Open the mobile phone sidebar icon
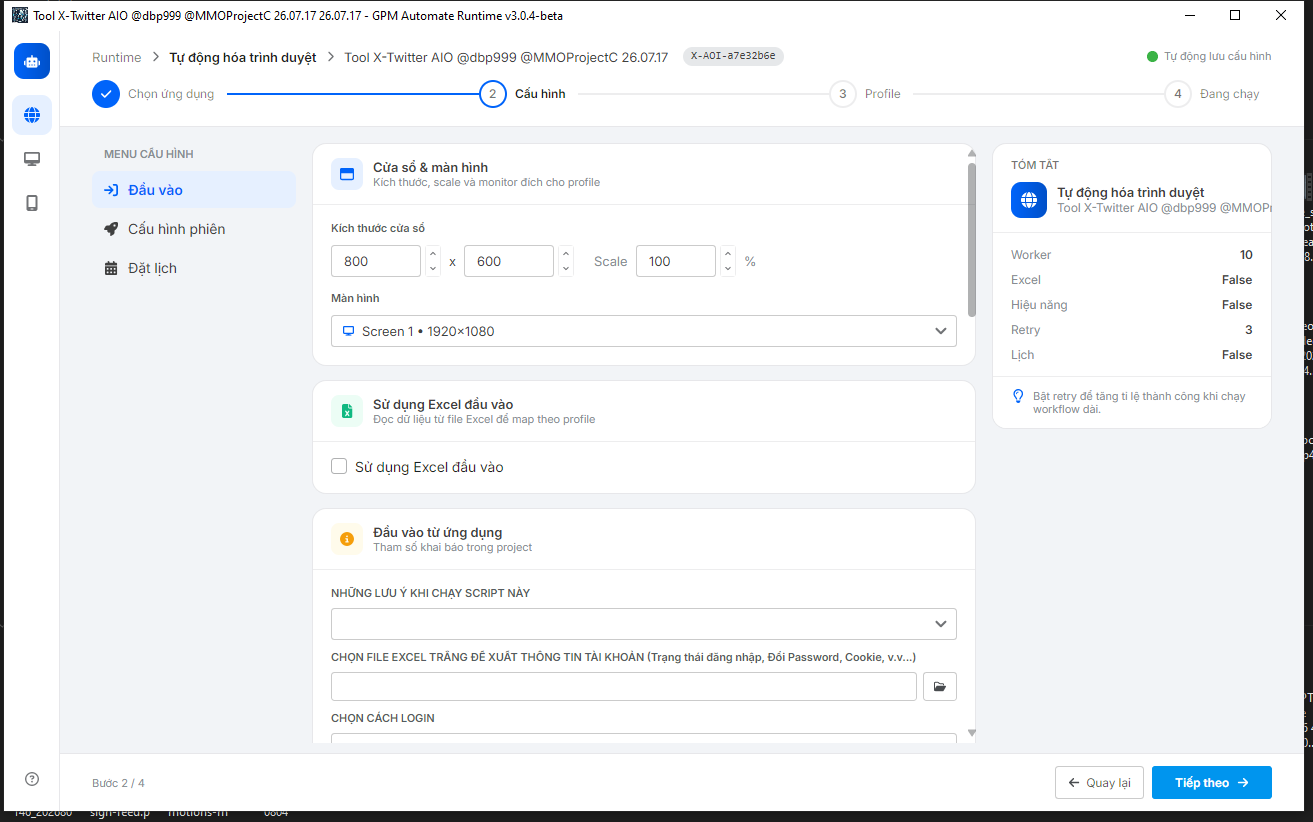The image size is (1313, 822). coord(32,203)
